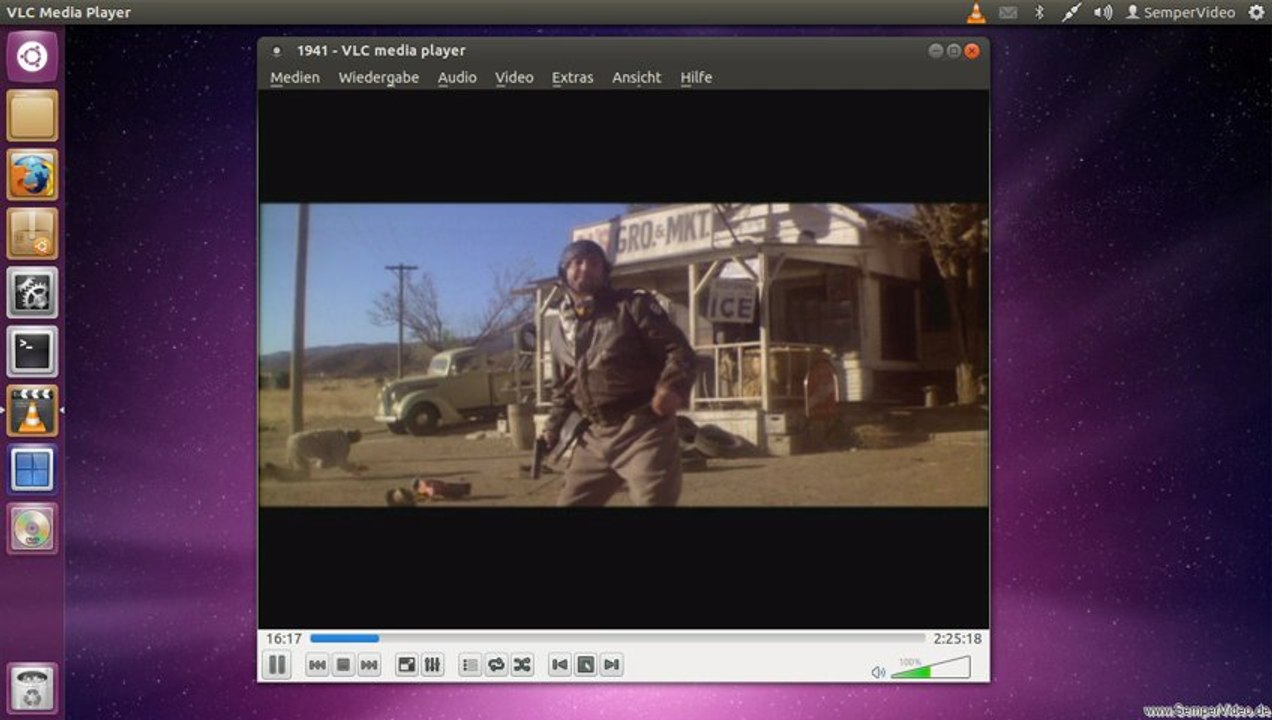Show the playlist view
Viewport: 1272px width, 720px height.
[470, 665]
